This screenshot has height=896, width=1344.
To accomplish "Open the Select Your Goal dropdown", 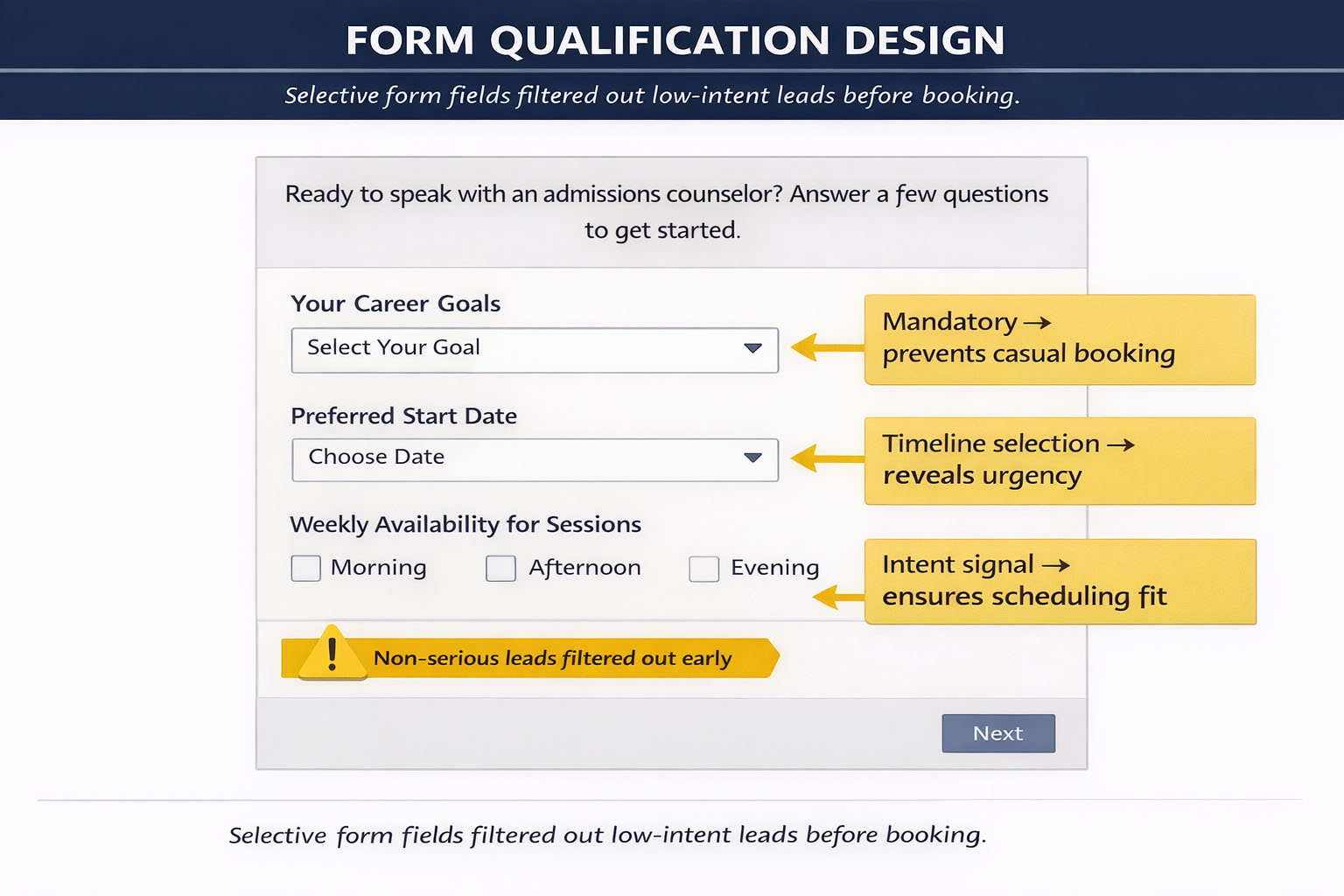I will (x=534, y=350).
